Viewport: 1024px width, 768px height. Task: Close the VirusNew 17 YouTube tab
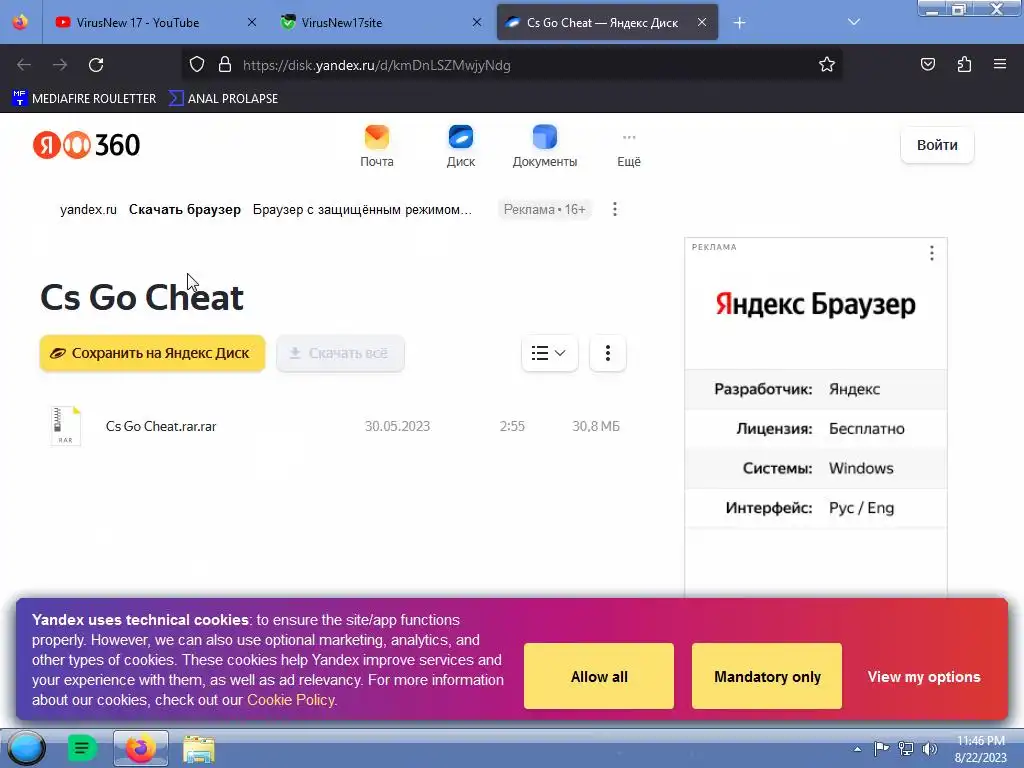[x=251, y=22]
